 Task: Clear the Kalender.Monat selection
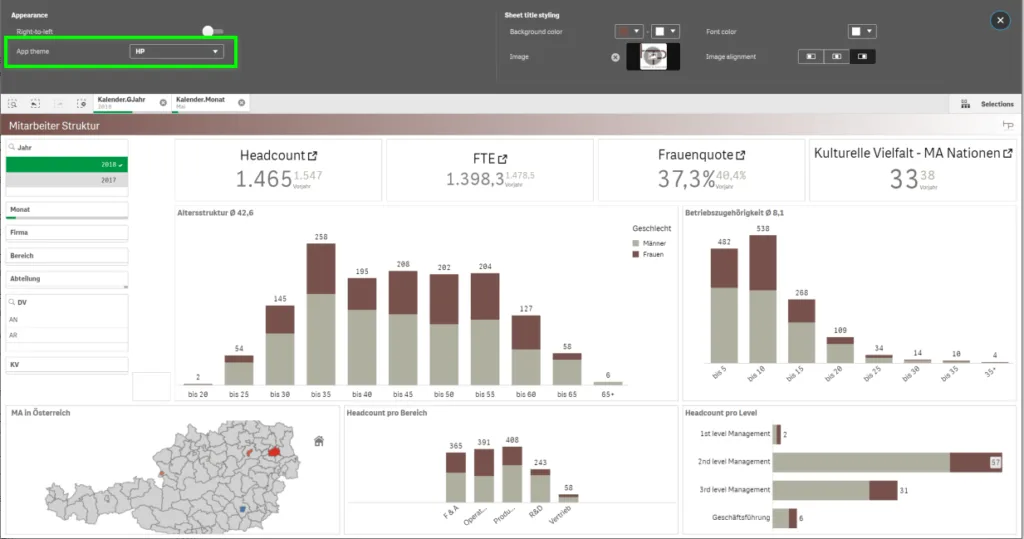coord(242,103)
